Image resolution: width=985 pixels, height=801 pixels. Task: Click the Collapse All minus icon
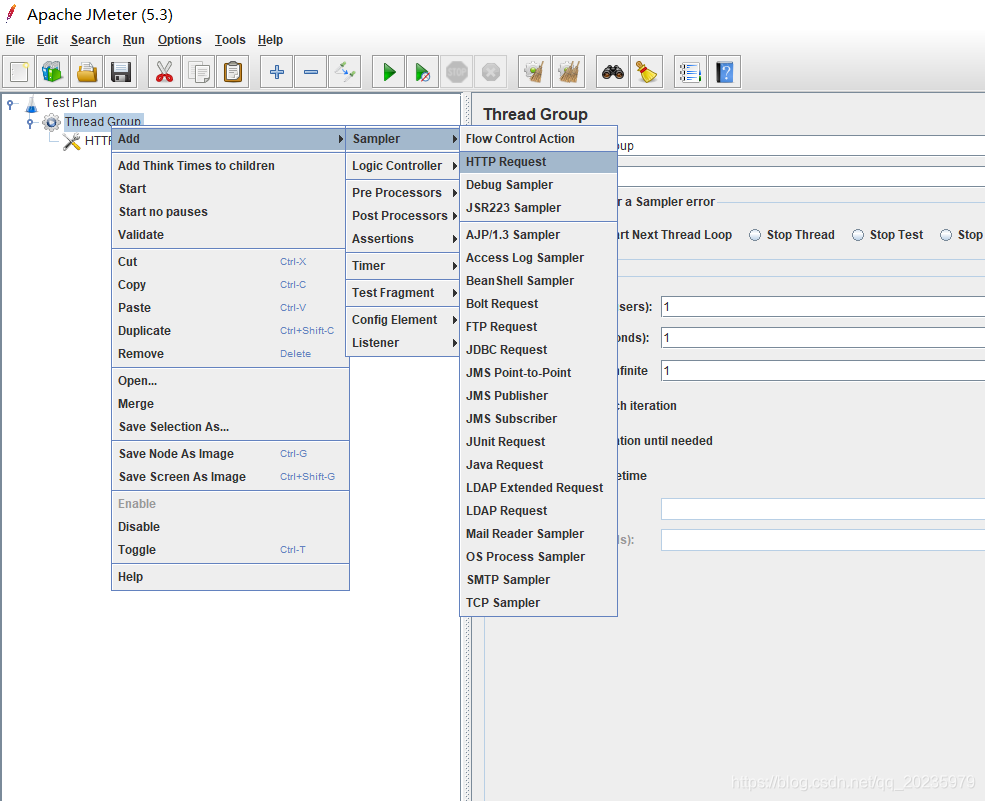click(x=310, y=72)
